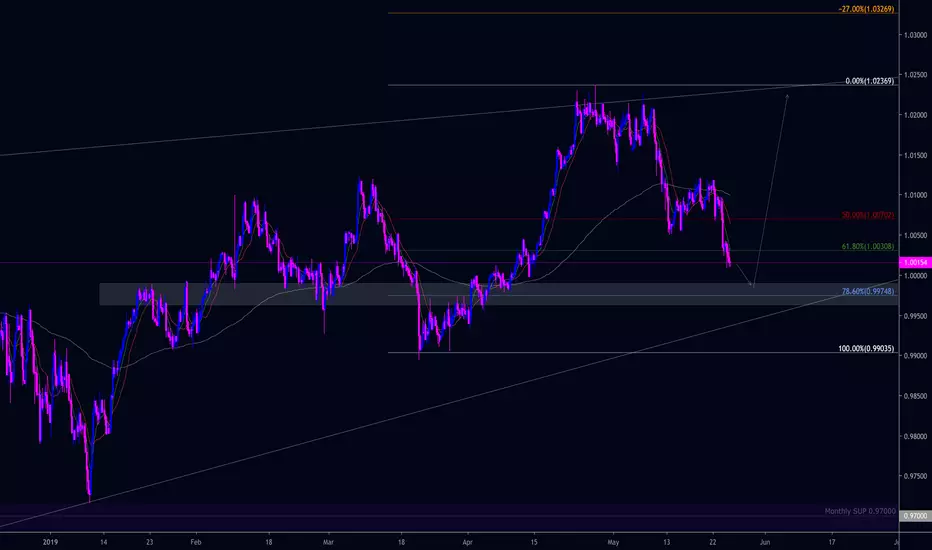Screen dimensions: 932x550
Task: Click the Mar label on time axis
Action: 328,542
